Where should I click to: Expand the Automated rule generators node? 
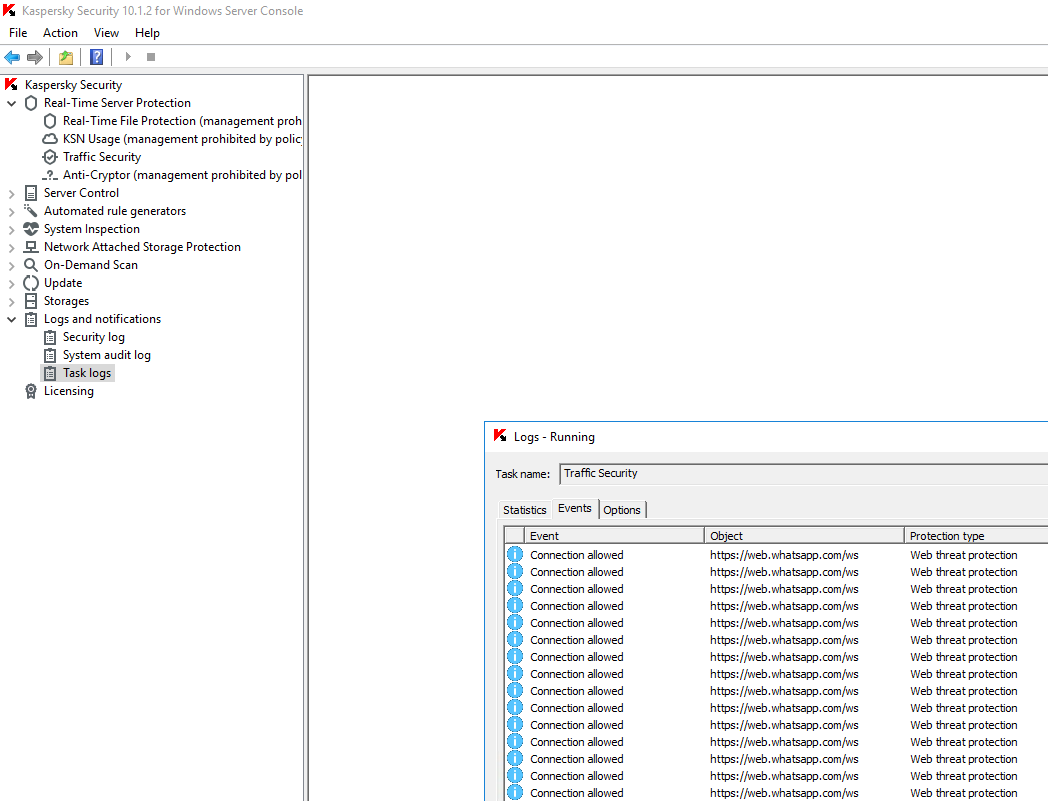pyautogui.click(x=11, y=212)
